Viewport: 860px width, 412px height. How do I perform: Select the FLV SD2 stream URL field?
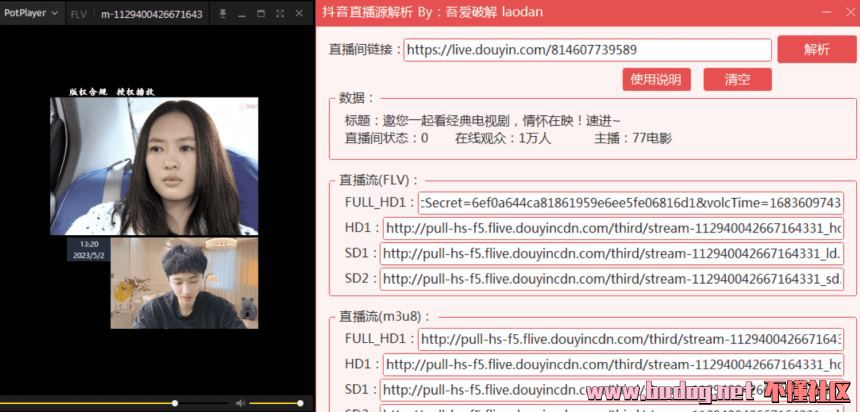[x=612, y=279]
